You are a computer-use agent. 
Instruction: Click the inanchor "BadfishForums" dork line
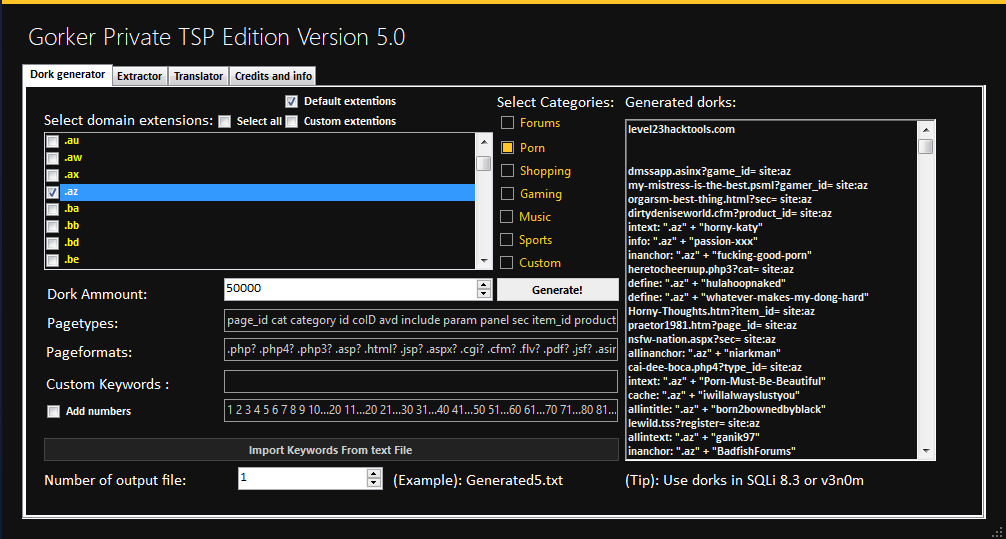click(712, 452)
